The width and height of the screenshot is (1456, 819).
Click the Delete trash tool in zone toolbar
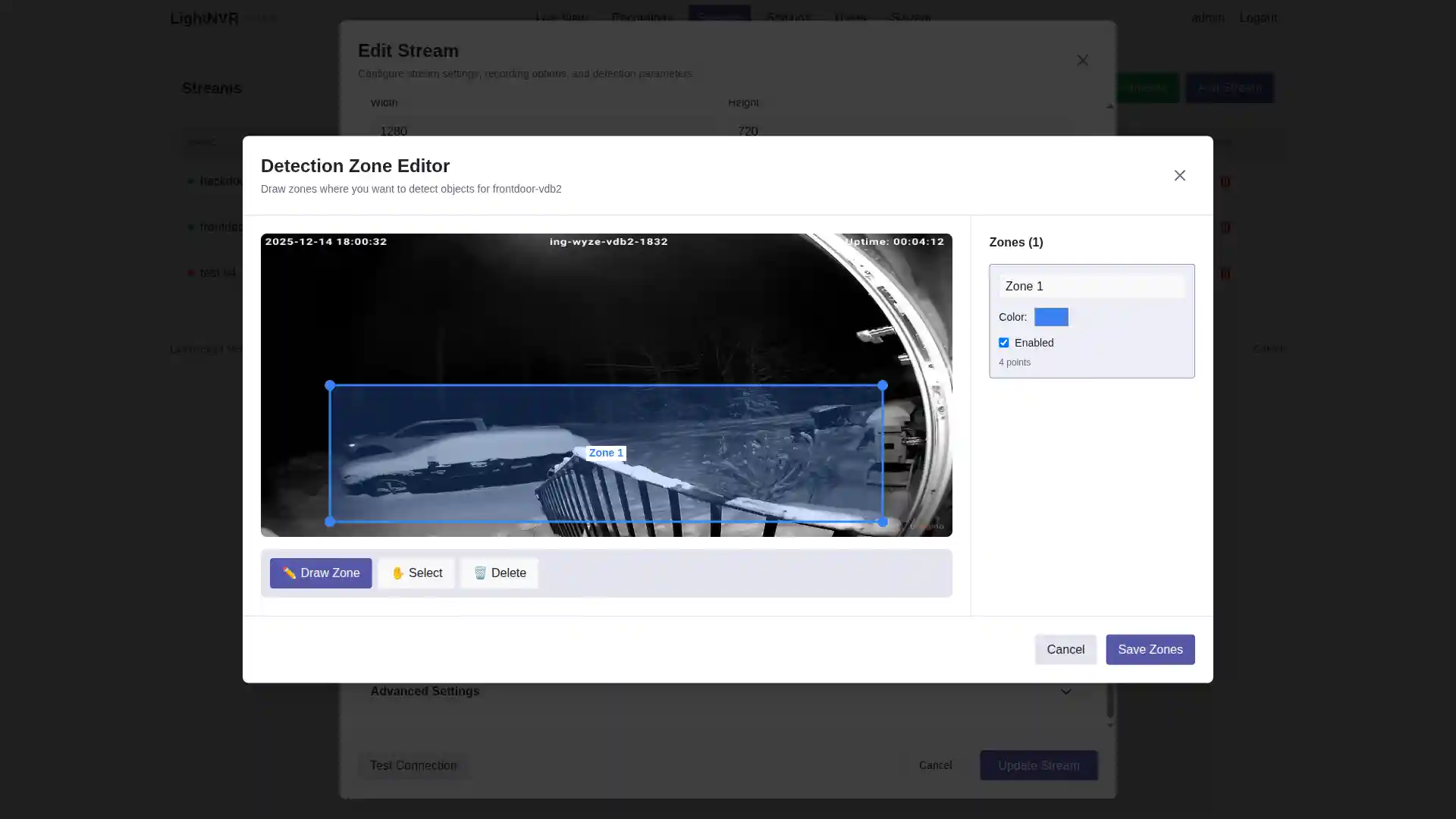(499, 573)
